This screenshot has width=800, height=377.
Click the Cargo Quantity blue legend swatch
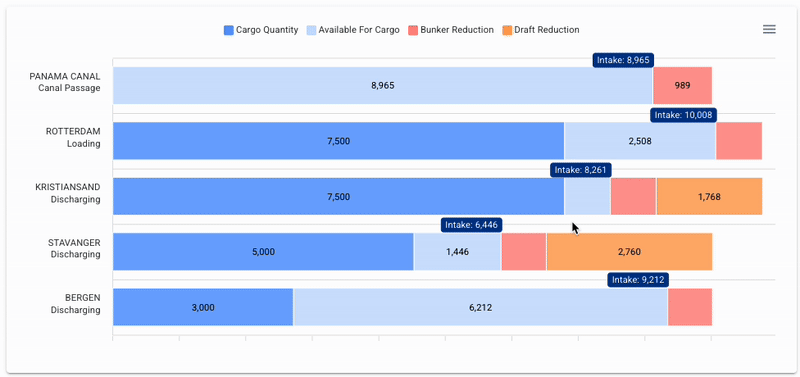(229, 30)
